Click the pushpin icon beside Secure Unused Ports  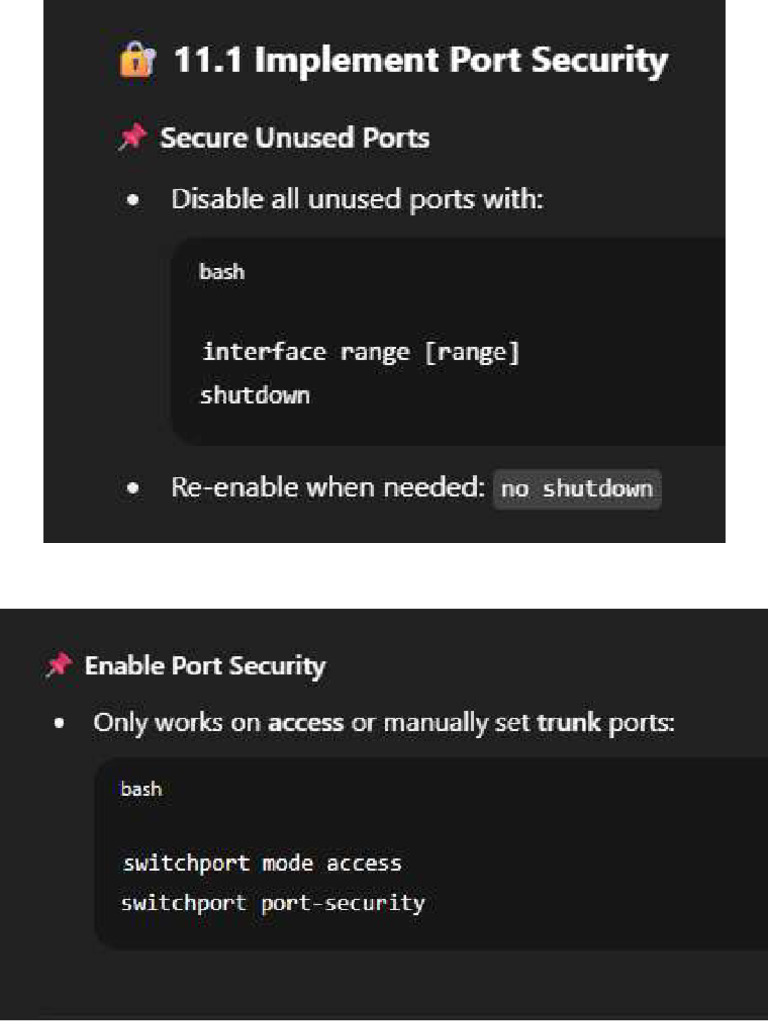[132, 138]
